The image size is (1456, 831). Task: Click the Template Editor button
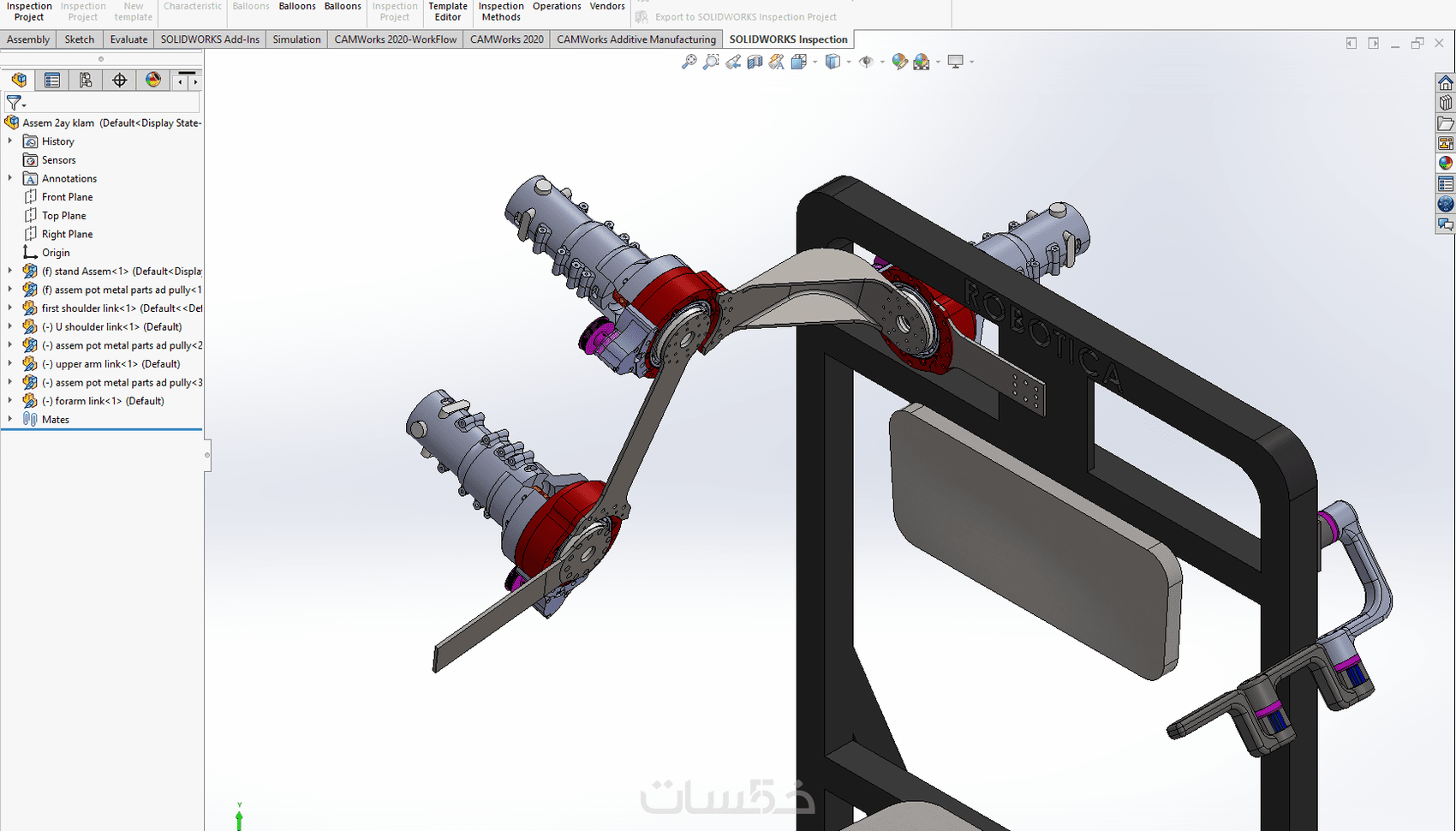(448, 11)
